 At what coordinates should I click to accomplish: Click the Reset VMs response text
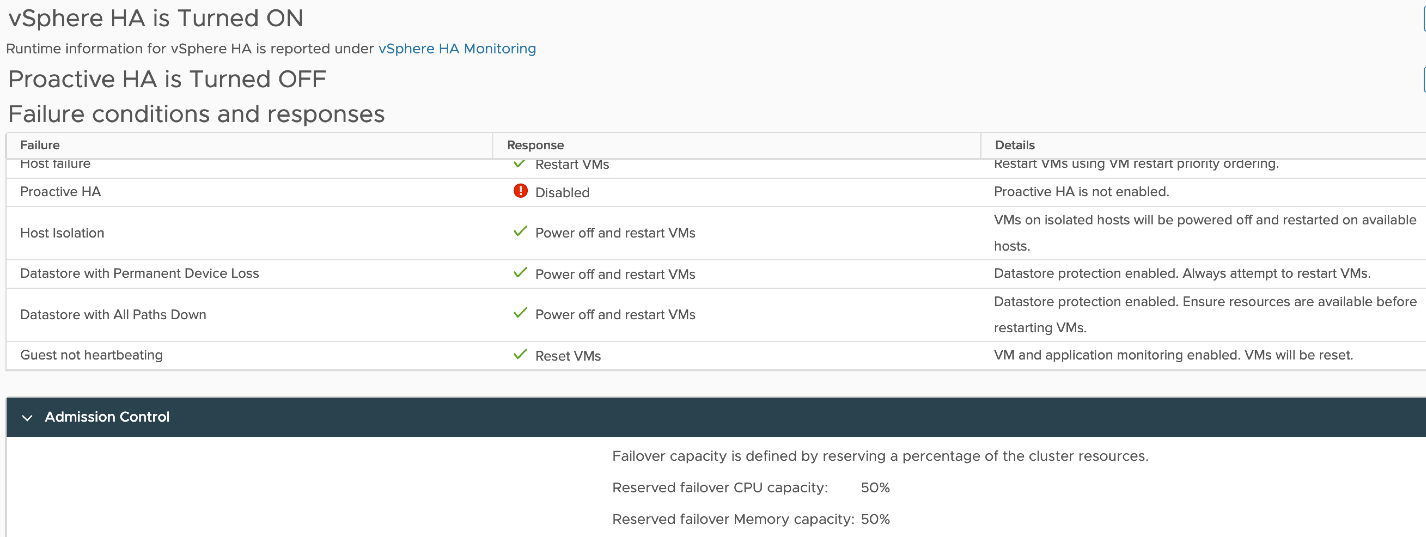coord(568,356)
